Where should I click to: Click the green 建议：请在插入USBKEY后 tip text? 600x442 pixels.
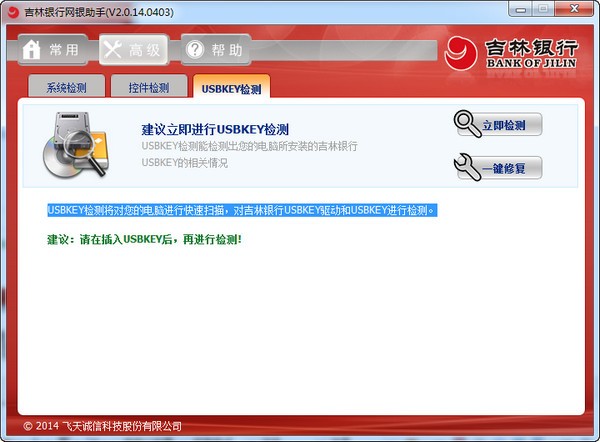tap(144, 240)
